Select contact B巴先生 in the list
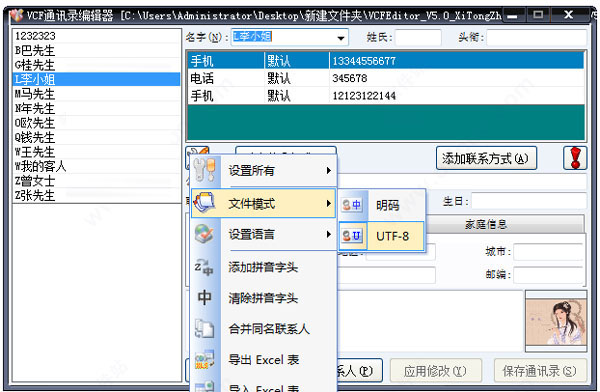 coord(96,50)
